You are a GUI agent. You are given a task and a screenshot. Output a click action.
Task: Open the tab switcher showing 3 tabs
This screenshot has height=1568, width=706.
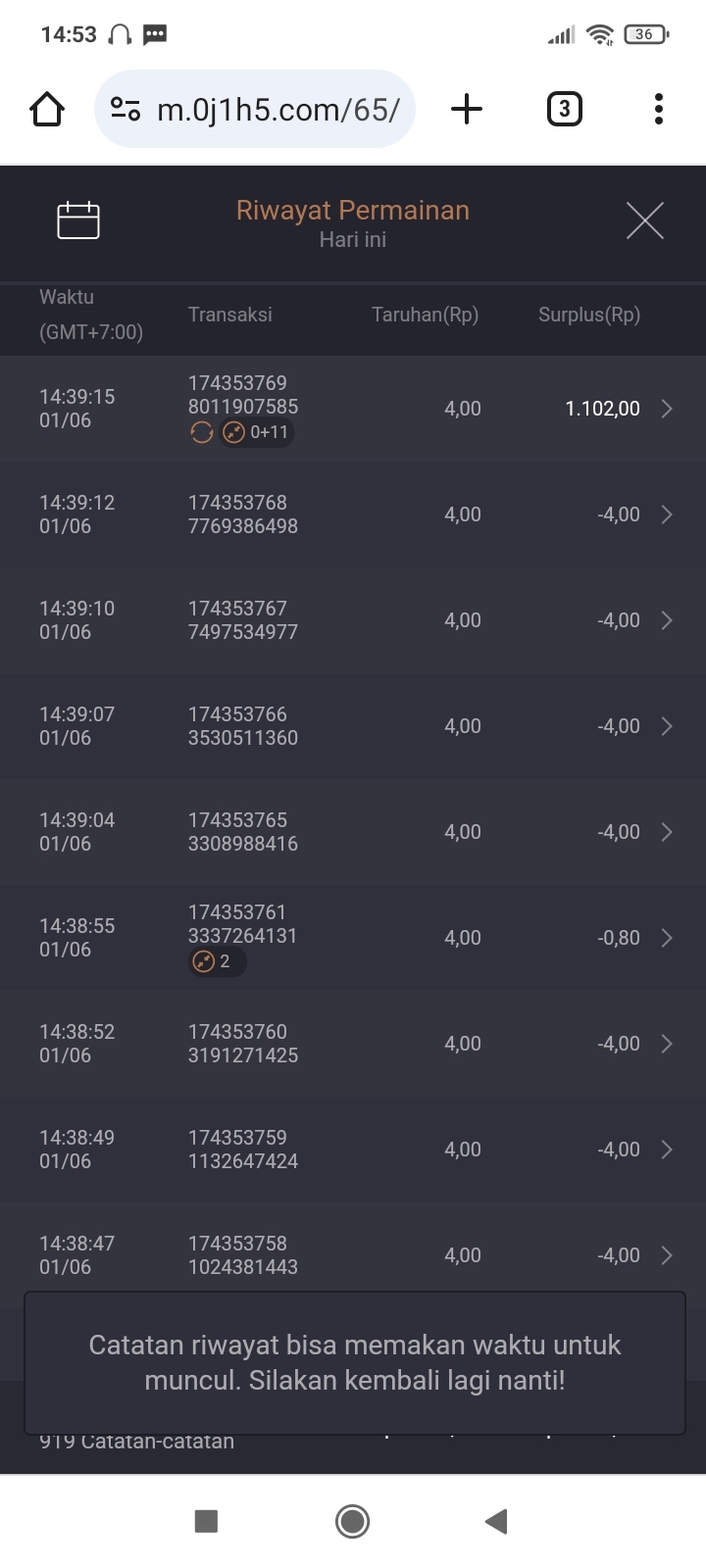click(564, 109)
